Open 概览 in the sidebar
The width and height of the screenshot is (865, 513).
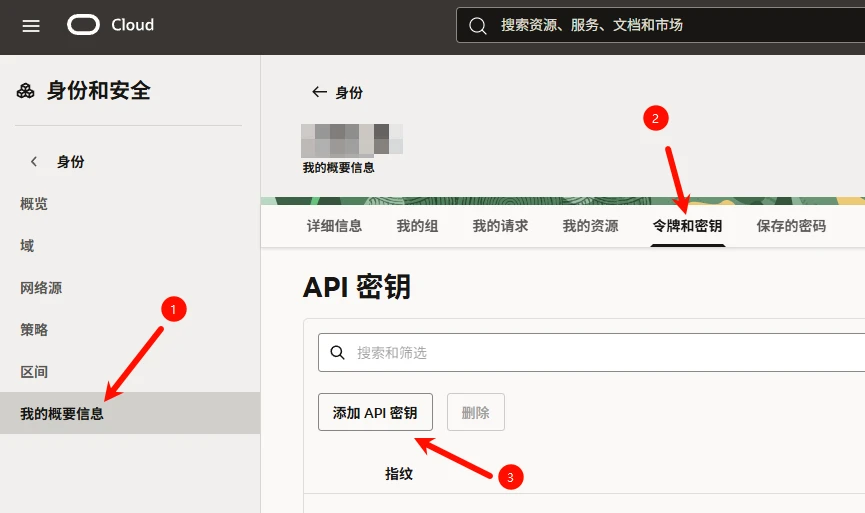pyautogui.click(x=34, y=204)
